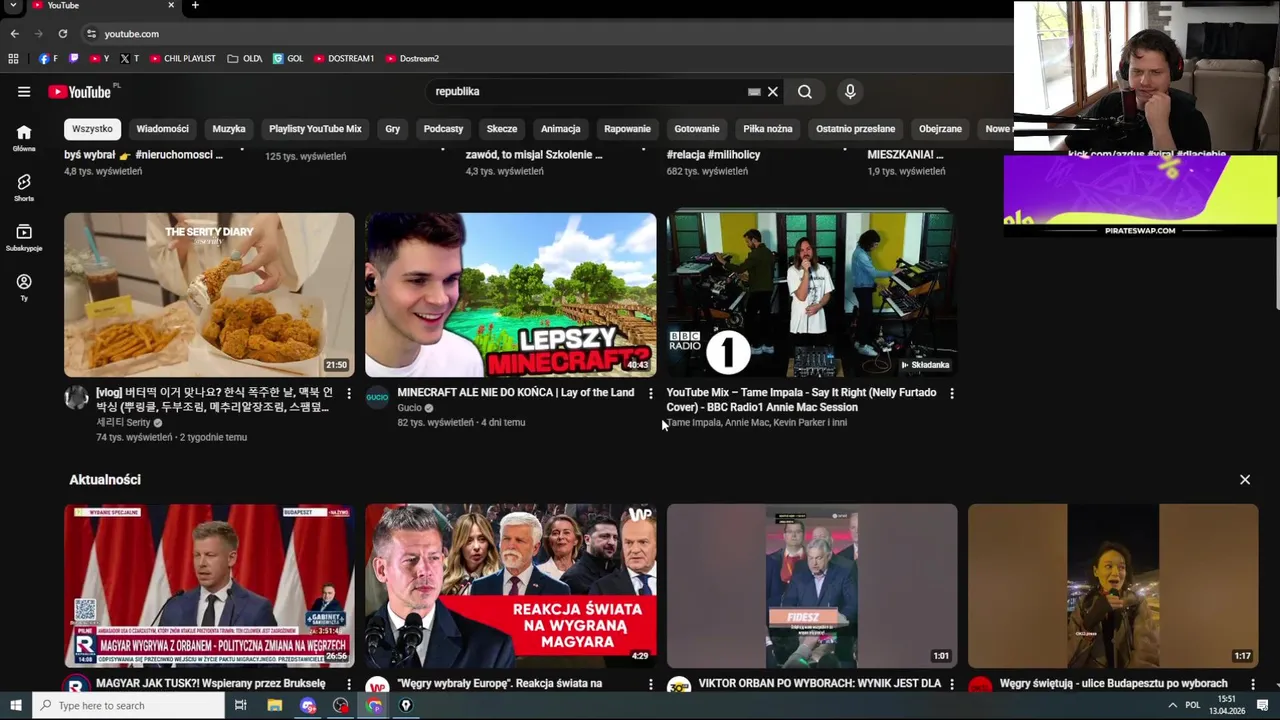Open the CHIL PLAYLIST bookmark

183,59
